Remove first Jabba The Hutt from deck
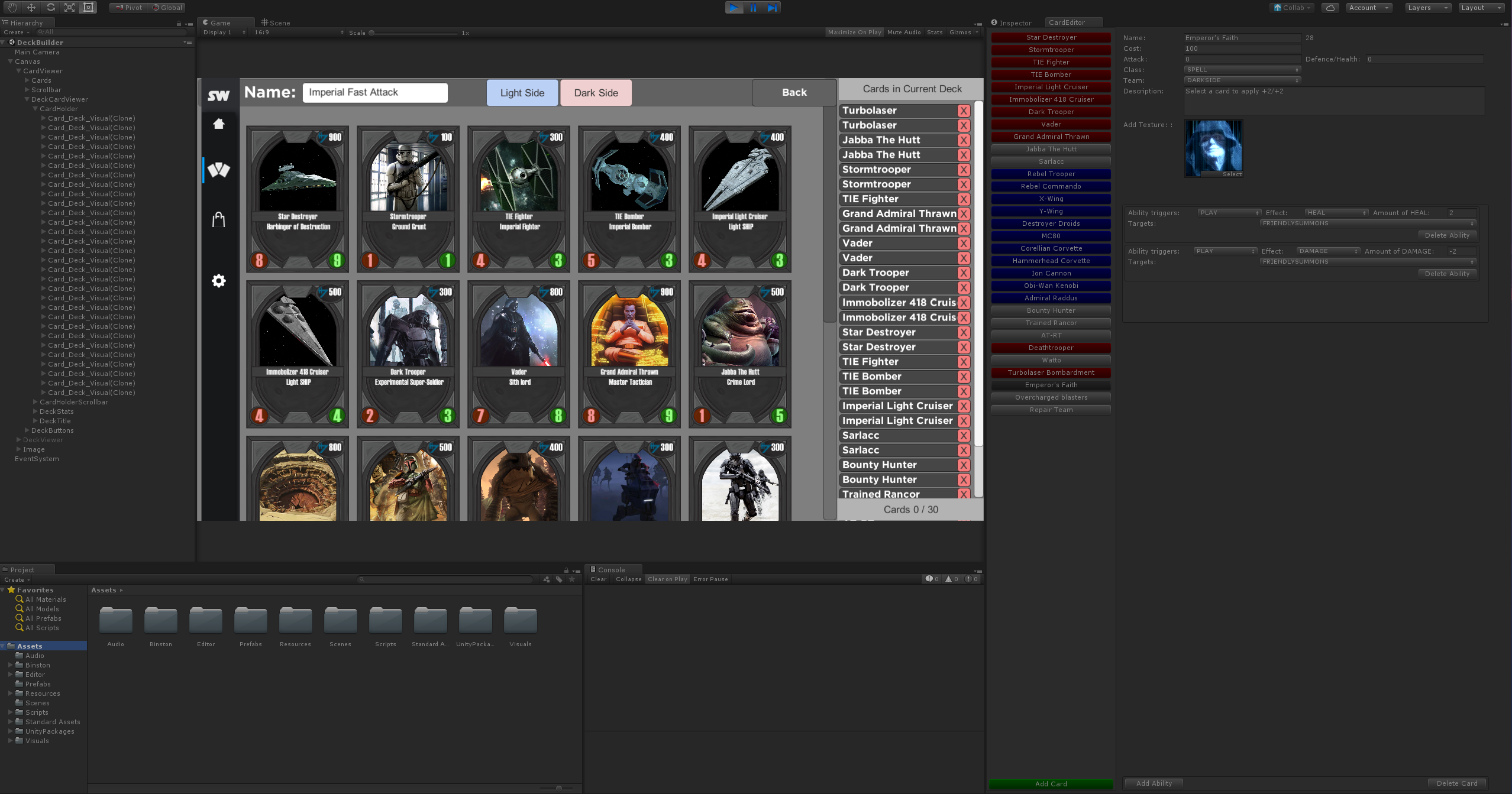 (964, 140)
